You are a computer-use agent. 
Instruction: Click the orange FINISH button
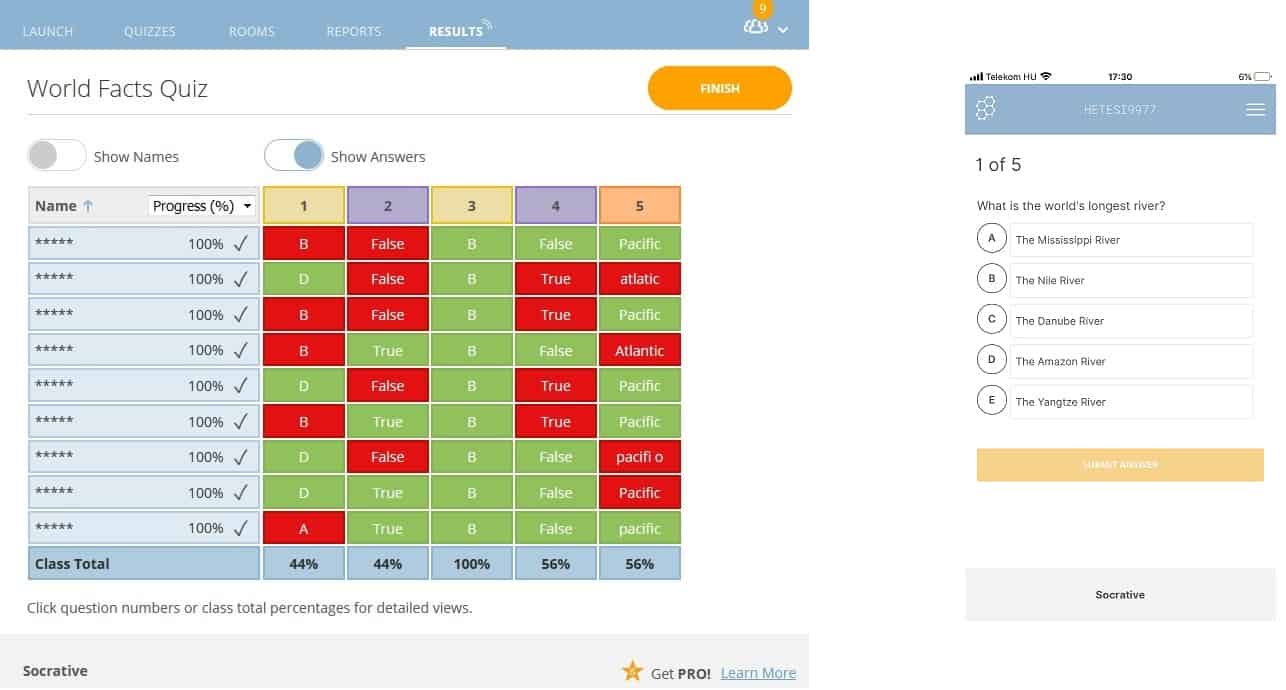point(719,88)
